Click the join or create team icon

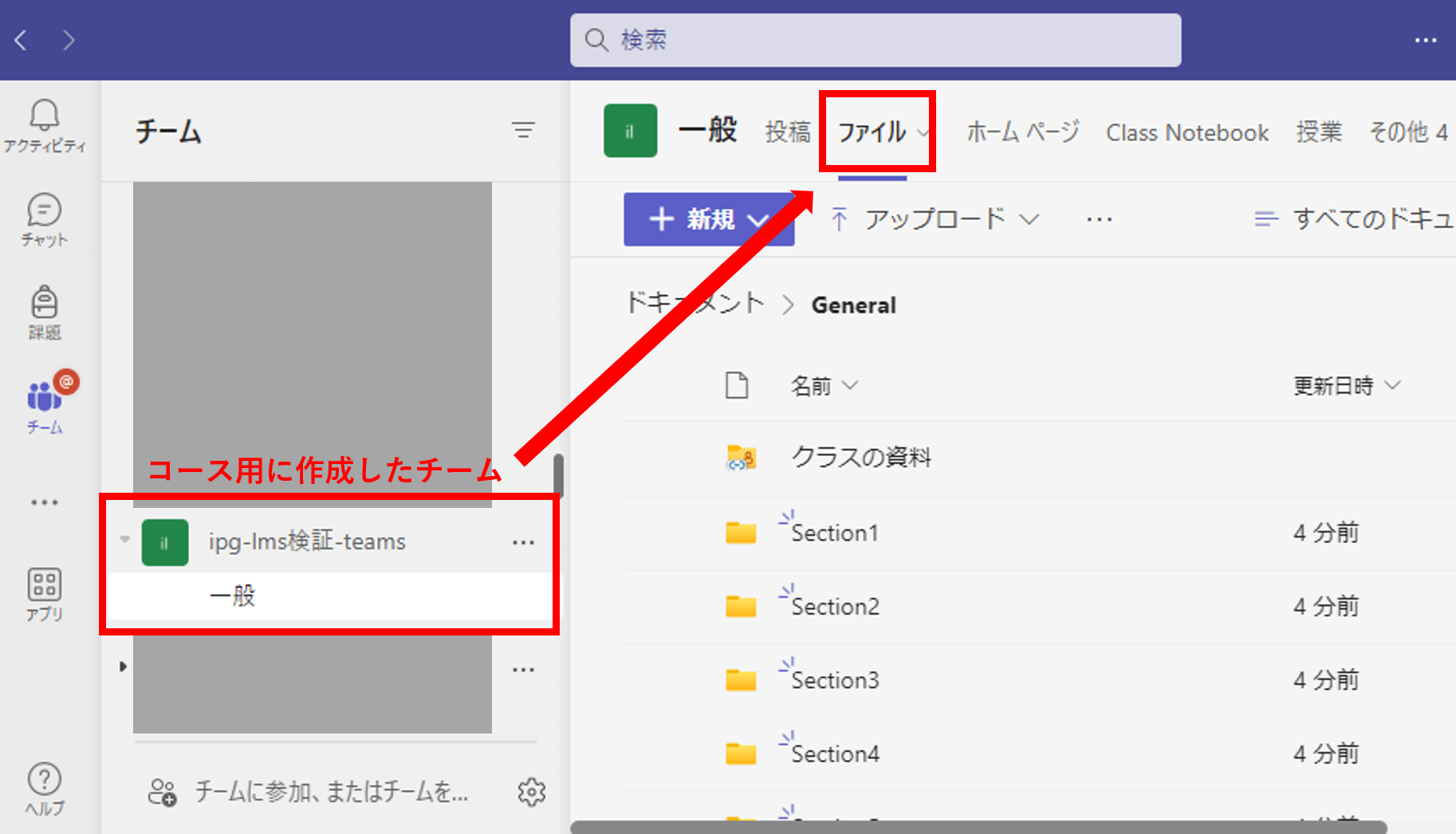point(162,792)
